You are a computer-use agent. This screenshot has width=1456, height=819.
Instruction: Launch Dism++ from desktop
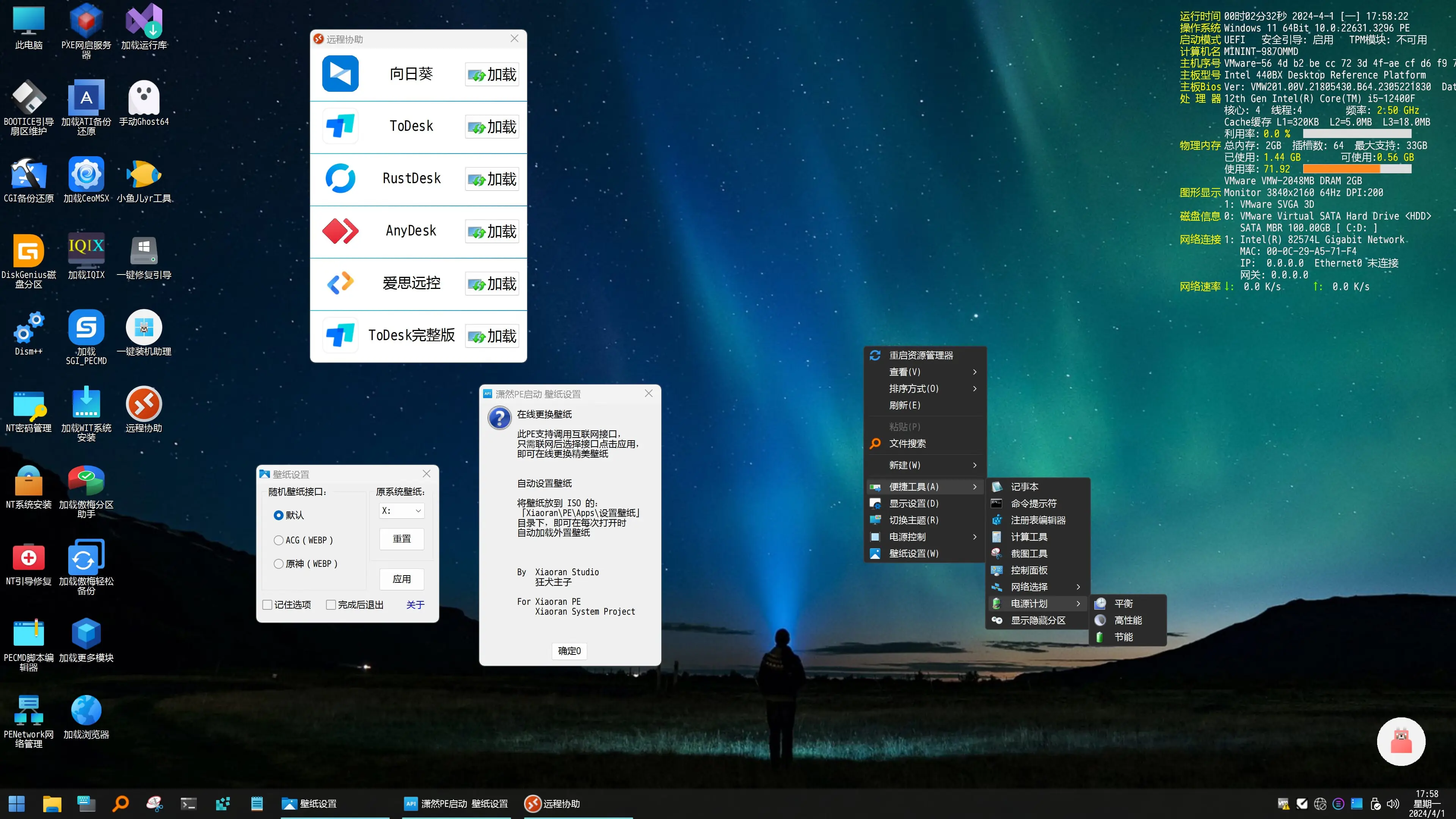click(x=28, y=328)
